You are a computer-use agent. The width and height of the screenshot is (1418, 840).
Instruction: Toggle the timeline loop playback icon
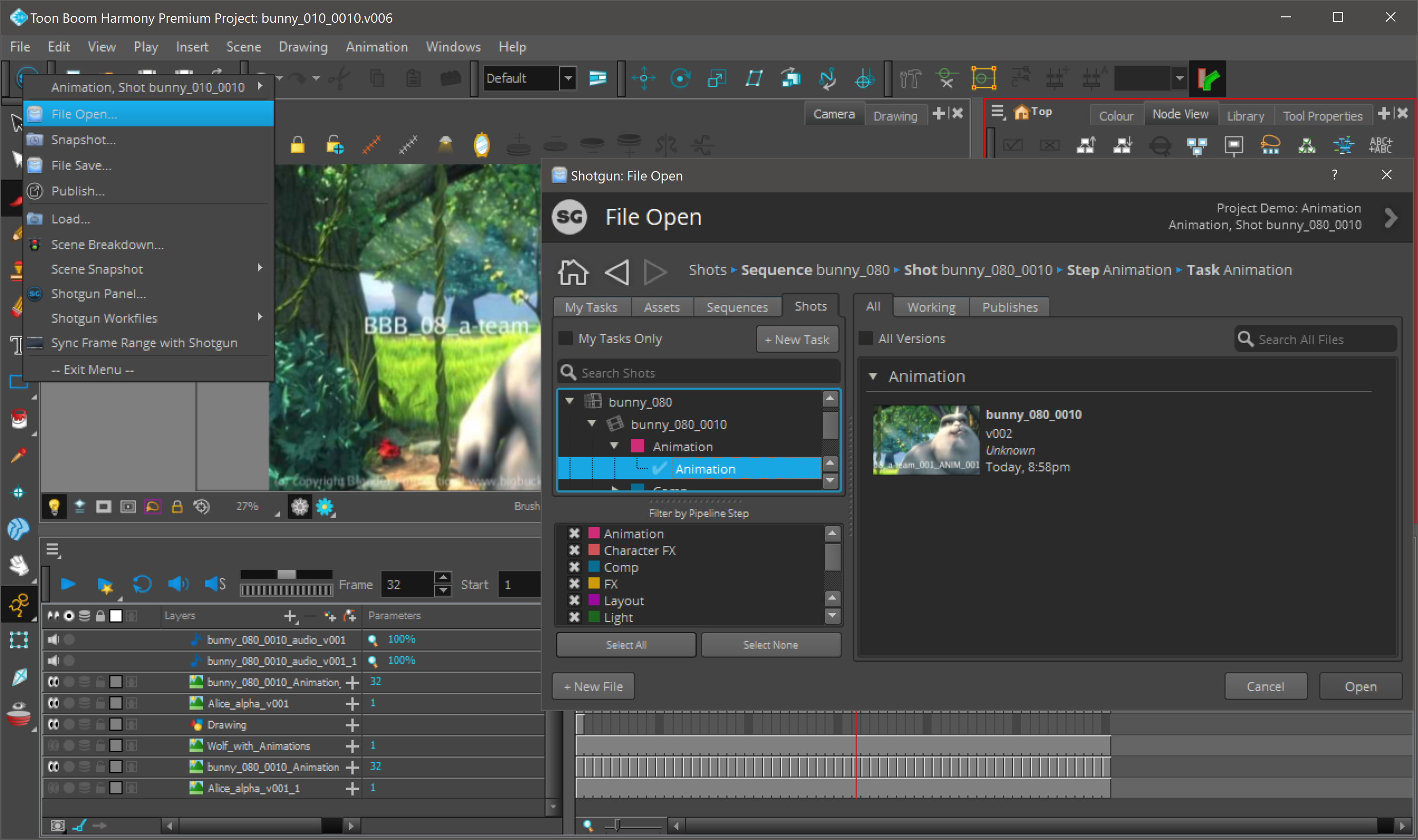[141, 584]
